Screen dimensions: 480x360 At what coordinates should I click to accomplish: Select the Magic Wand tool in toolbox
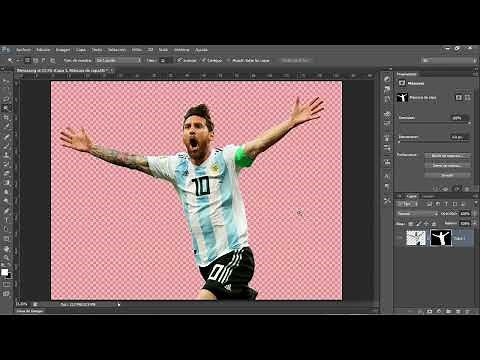click(6, 108)
